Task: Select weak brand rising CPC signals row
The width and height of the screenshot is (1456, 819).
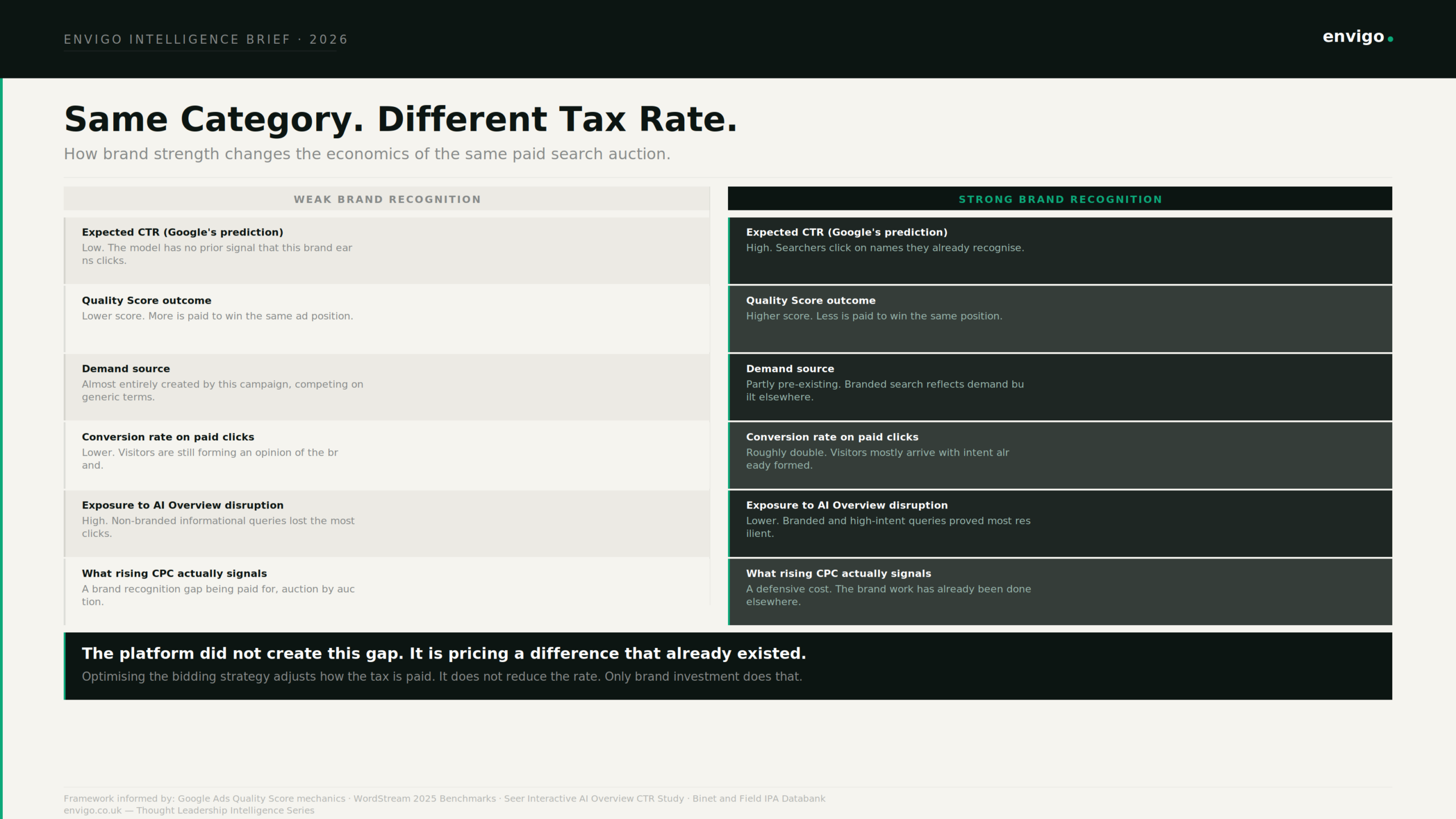Action: pos(387,591)
